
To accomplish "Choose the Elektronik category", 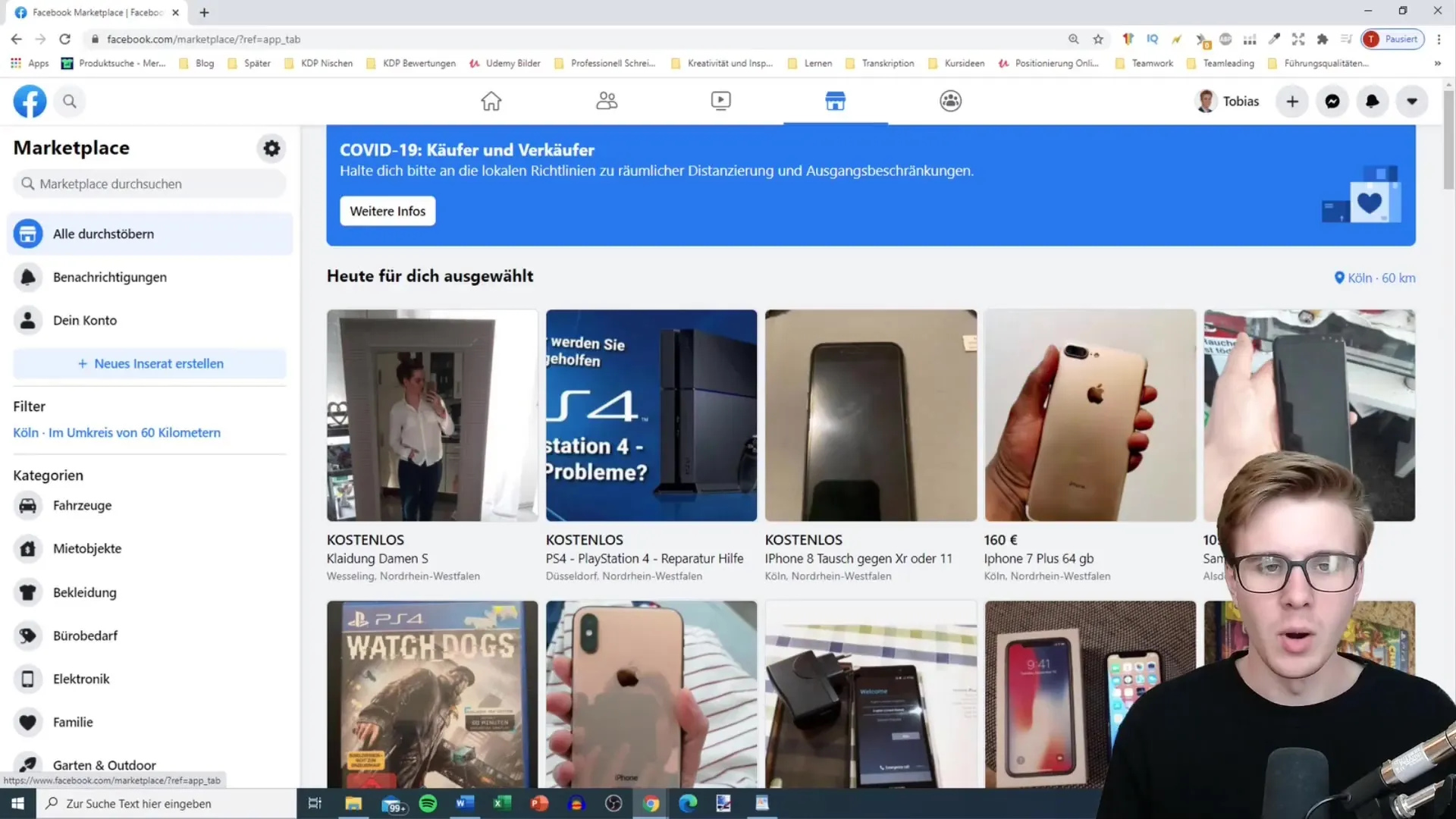I will tap(149, 679).
